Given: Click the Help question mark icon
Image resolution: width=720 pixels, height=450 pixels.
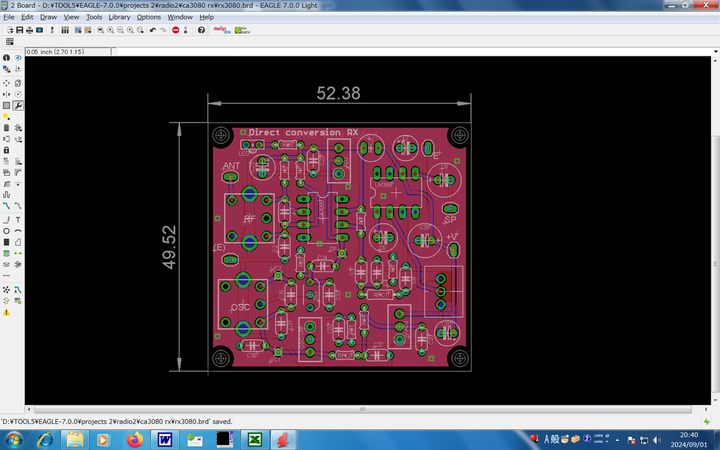Looking at the screenshot, I should (x=201, y=30).
